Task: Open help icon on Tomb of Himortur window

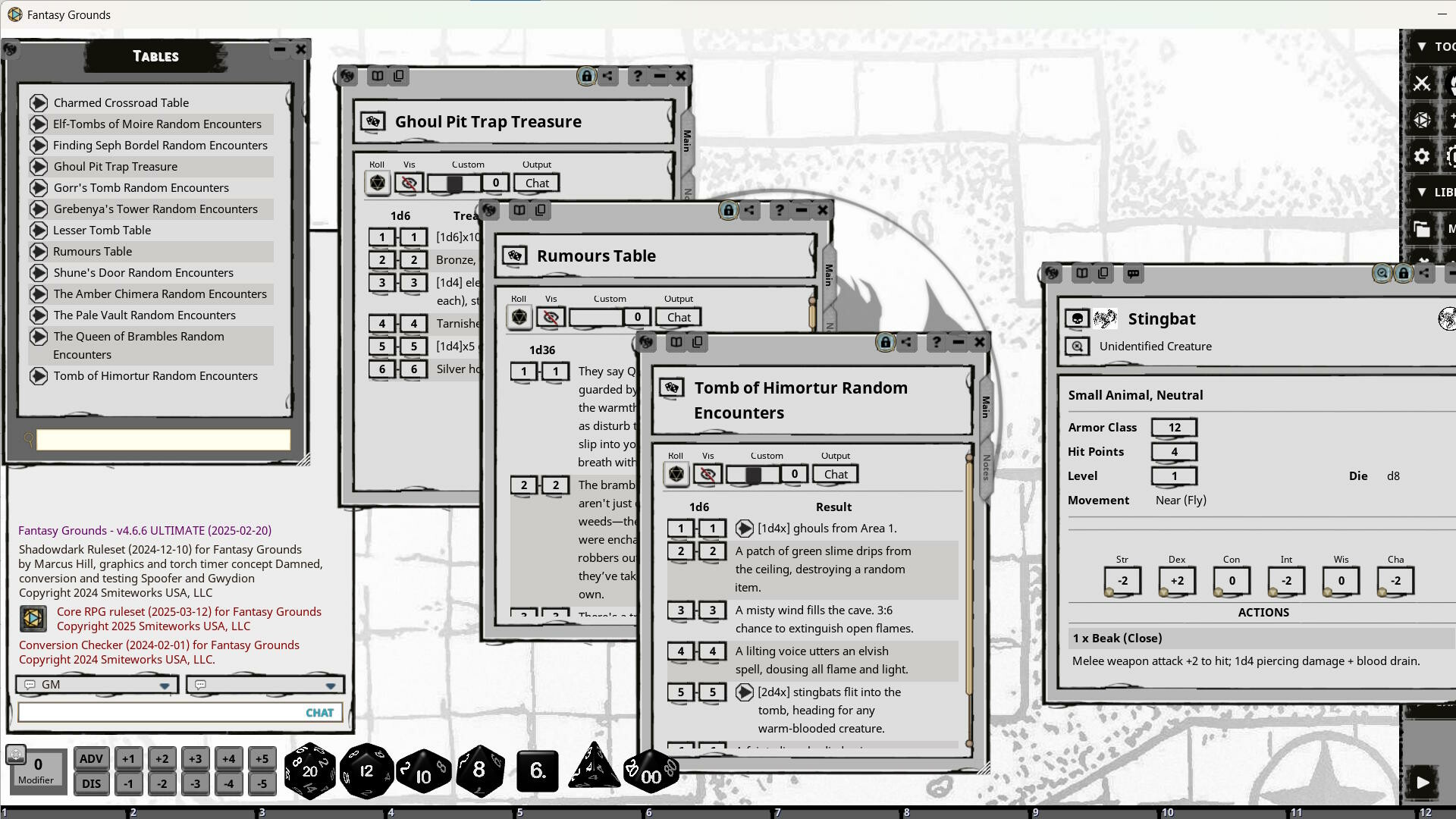Action: [x=937, y=342]
